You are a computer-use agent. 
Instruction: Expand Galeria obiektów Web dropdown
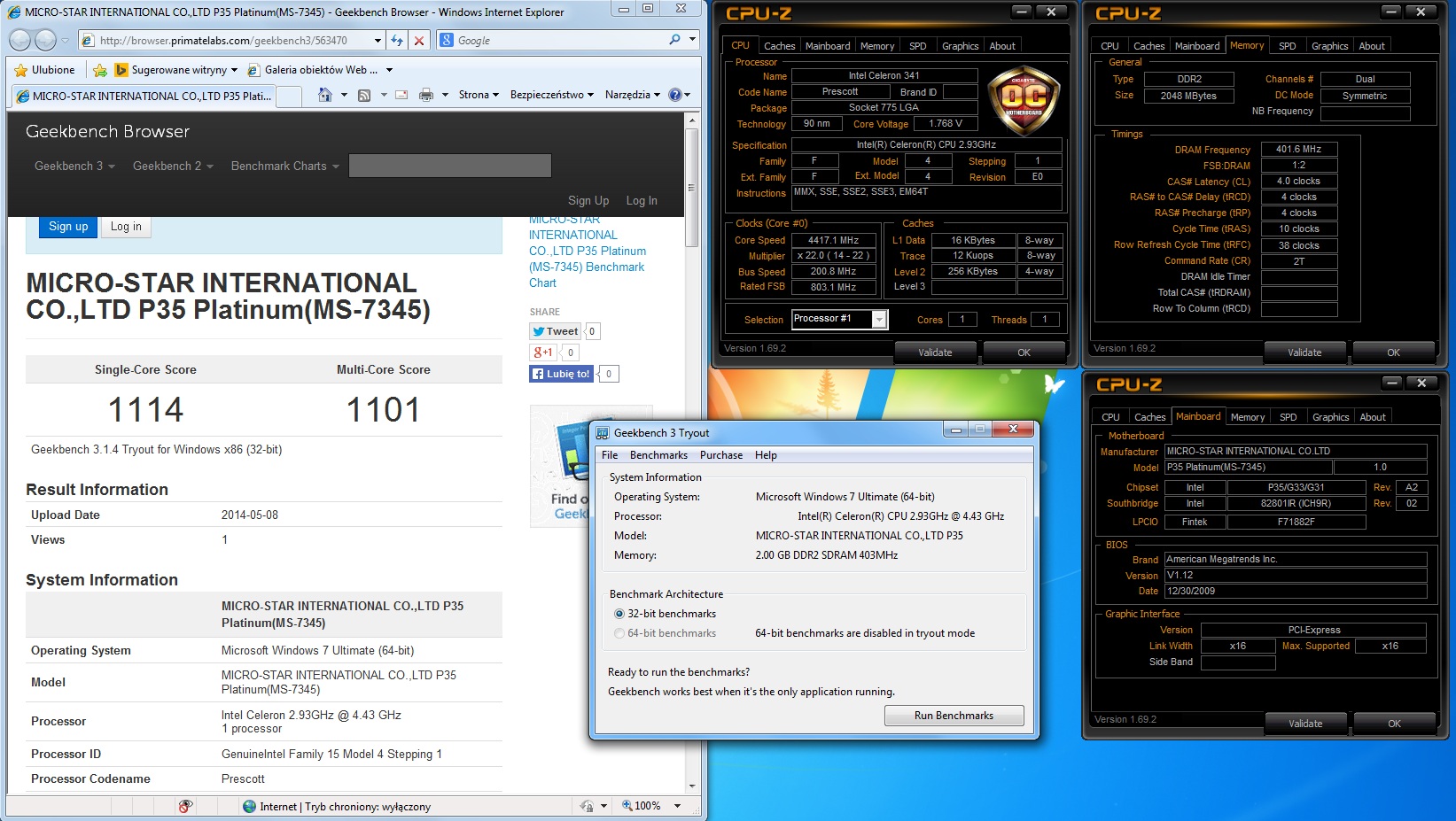(389, 70)
